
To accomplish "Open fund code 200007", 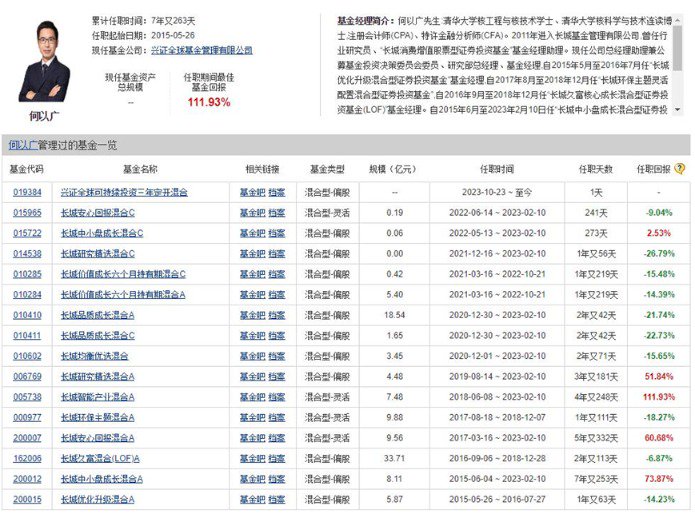I will (x=27, y=438).
